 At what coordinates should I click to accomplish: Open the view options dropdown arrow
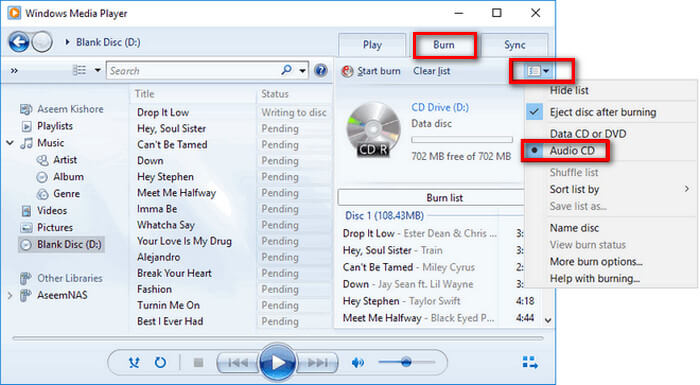coord(97,70)
